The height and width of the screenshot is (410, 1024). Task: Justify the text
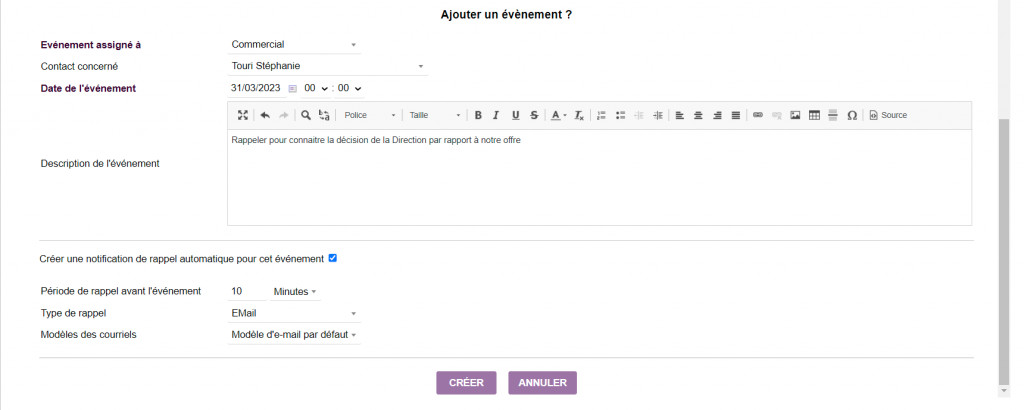736,115
